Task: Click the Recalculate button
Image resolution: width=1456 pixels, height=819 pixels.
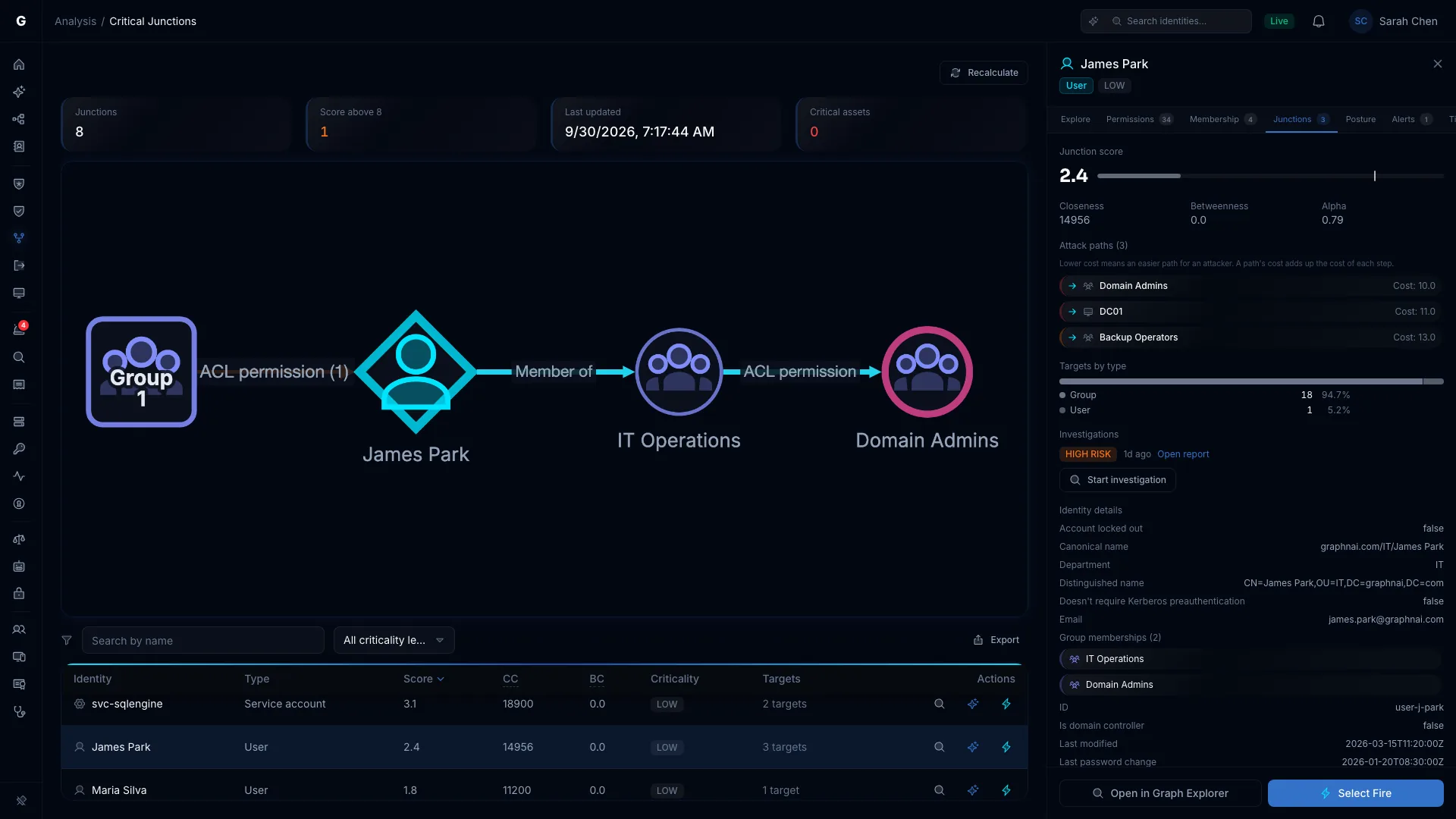Action: click(x=984, y=73)
